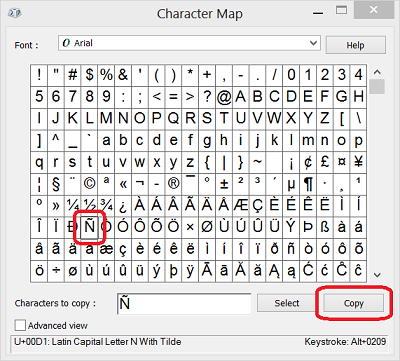Select the ¡ inverted exclamation mark
The image size is (400, 361).
(x=291, y=162)
